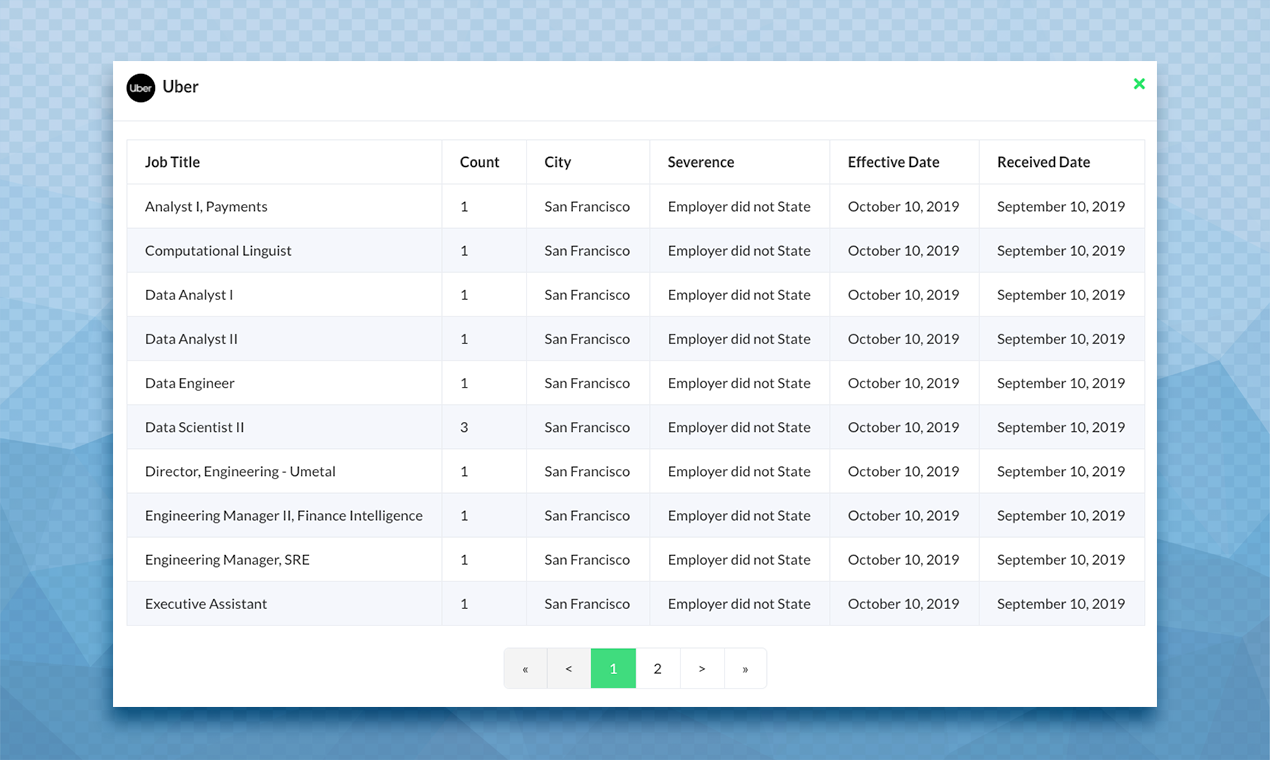Click the first-page « pagination icon

[525, 668]
